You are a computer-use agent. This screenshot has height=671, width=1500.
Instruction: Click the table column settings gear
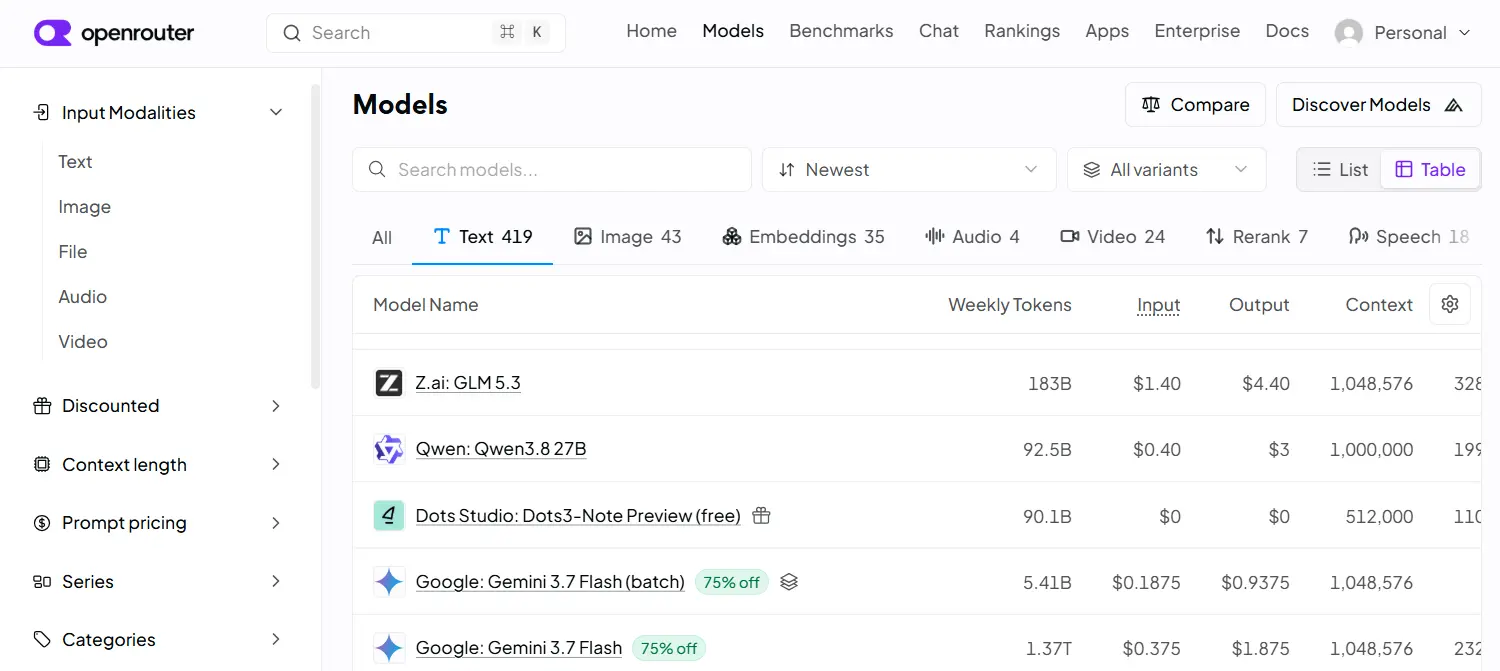click(1450, 304)
